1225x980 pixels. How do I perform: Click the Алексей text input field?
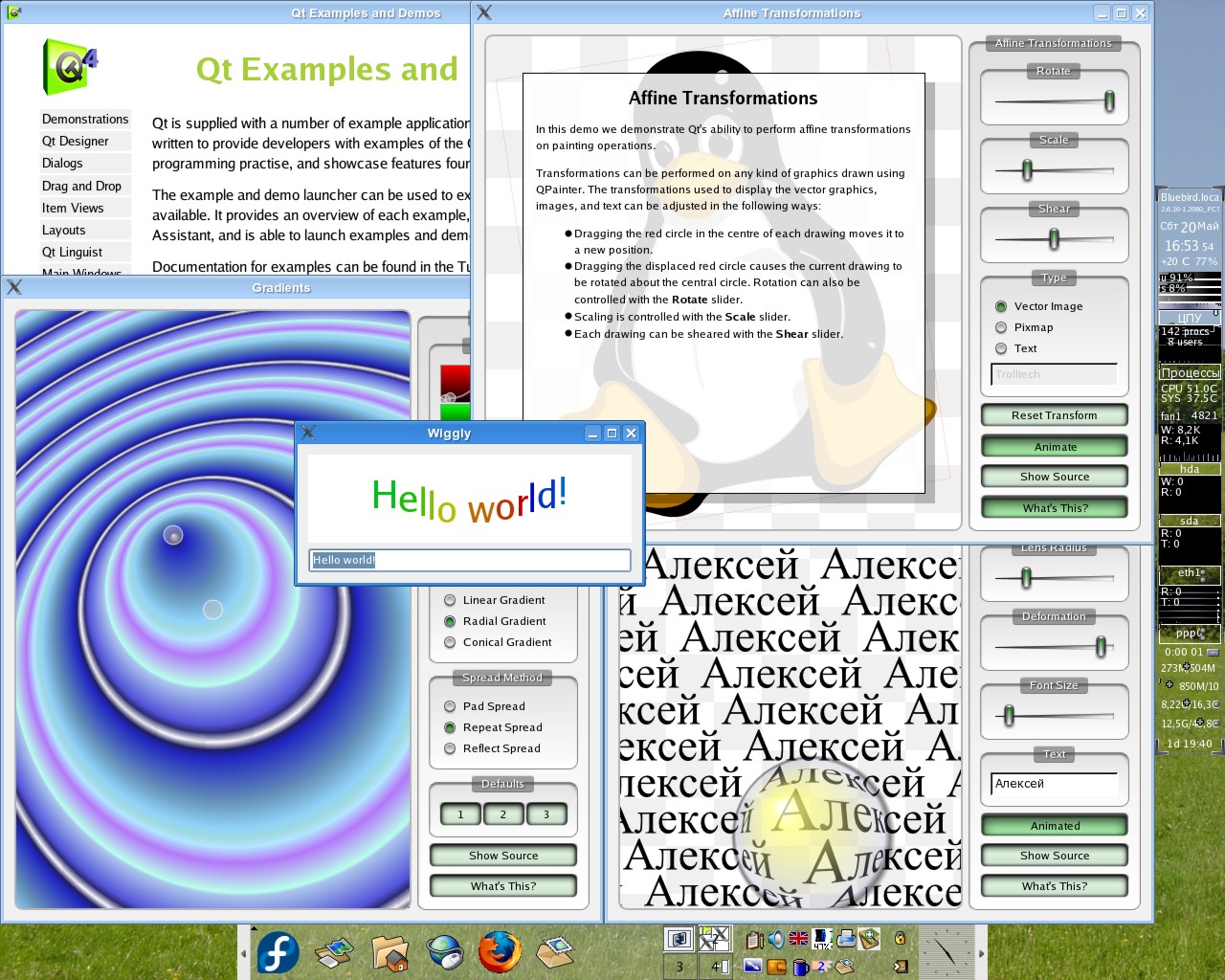(1055, 784)
